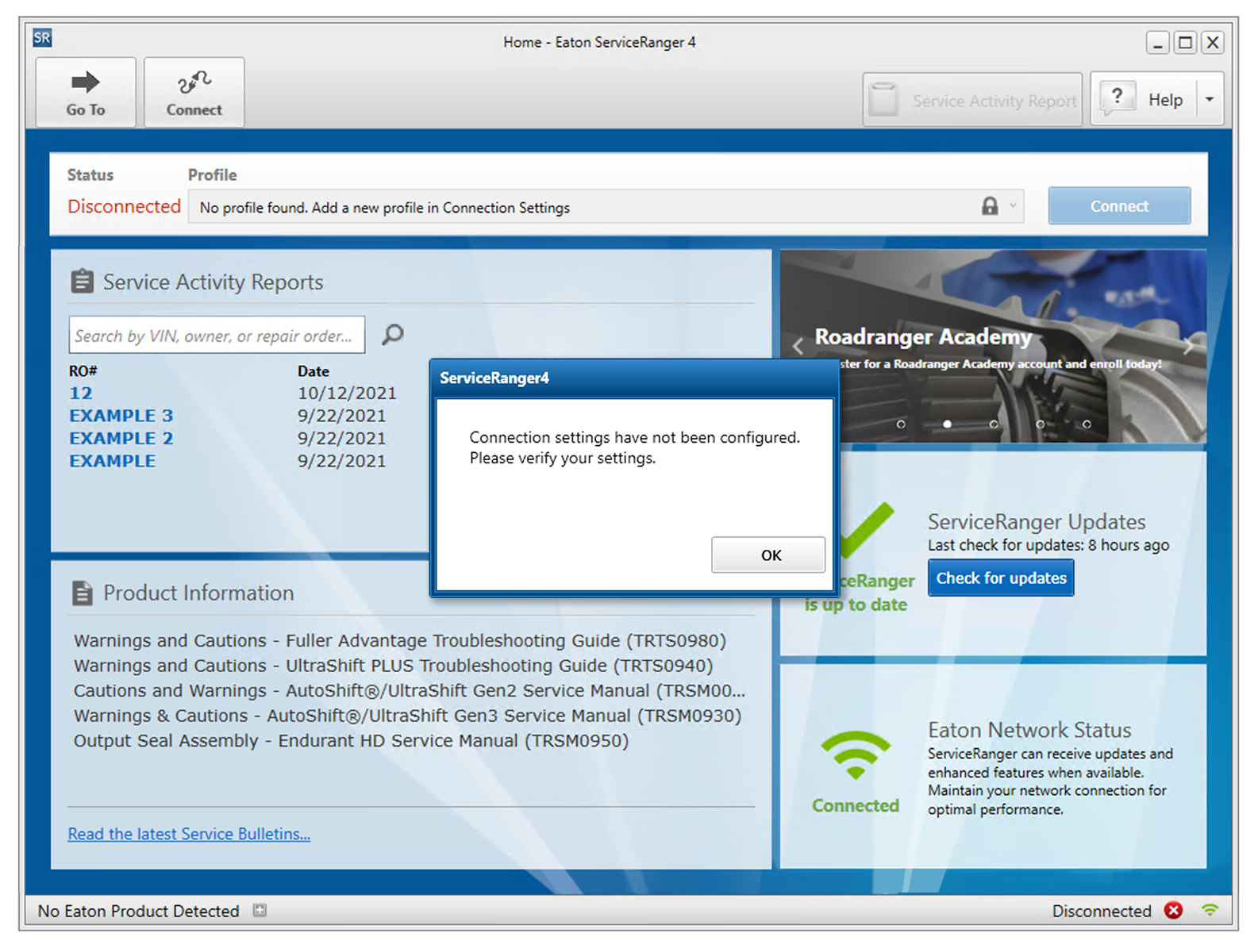Screen dimensions: 1258x952
Task: Click the Roadranger Academy banner
Action: click(993, 346)
